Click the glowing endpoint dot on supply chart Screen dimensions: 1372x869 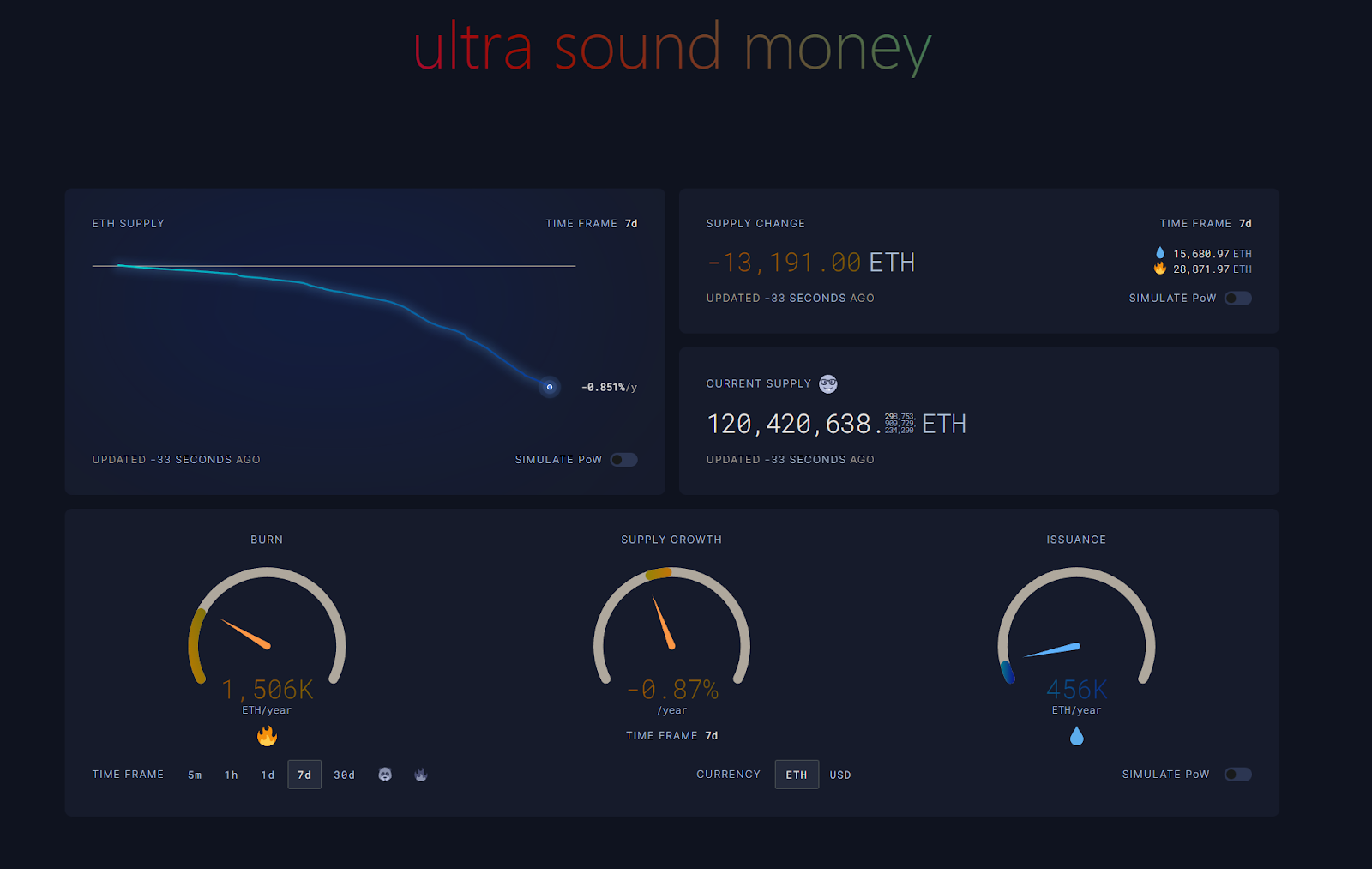click(x=550, y=387)
